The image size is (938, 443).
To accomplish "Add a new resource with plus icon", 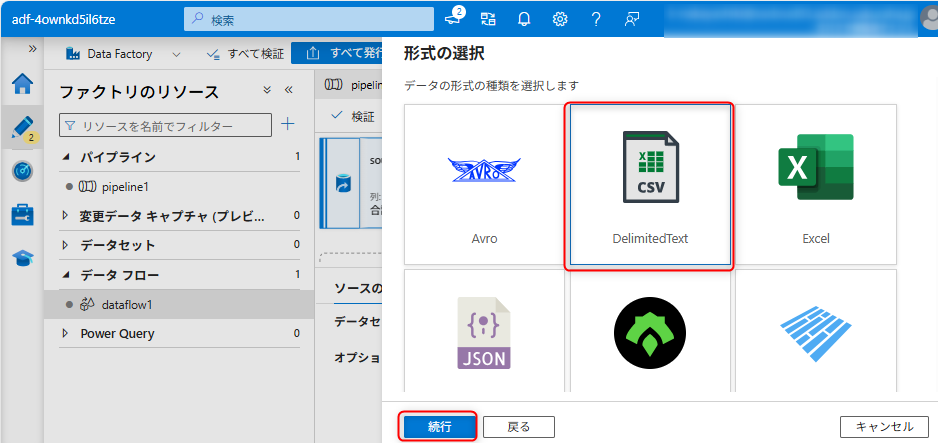I will click(x=288, y=124).
